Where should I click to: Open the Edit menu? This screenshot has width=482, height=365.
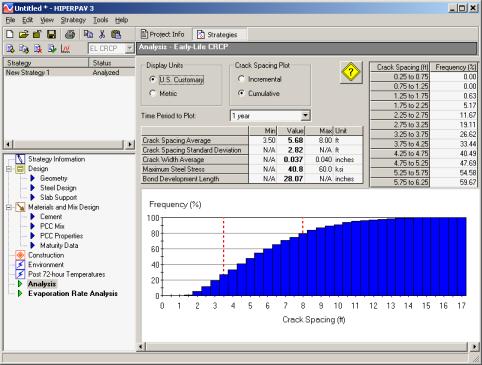tap(27, 20)
